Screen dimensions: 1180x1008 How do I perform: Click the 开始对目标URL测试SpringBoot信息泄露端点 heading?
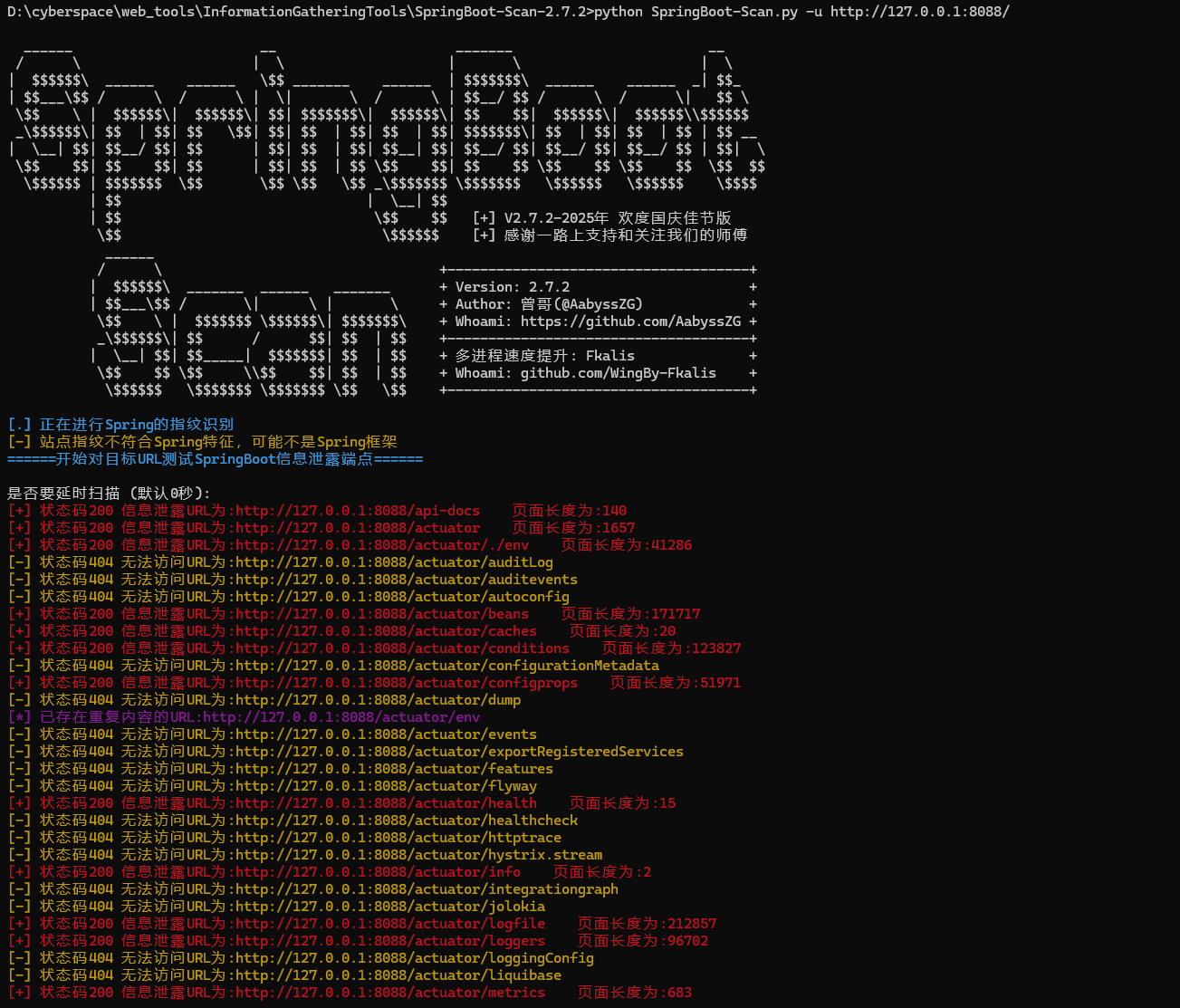215,459
